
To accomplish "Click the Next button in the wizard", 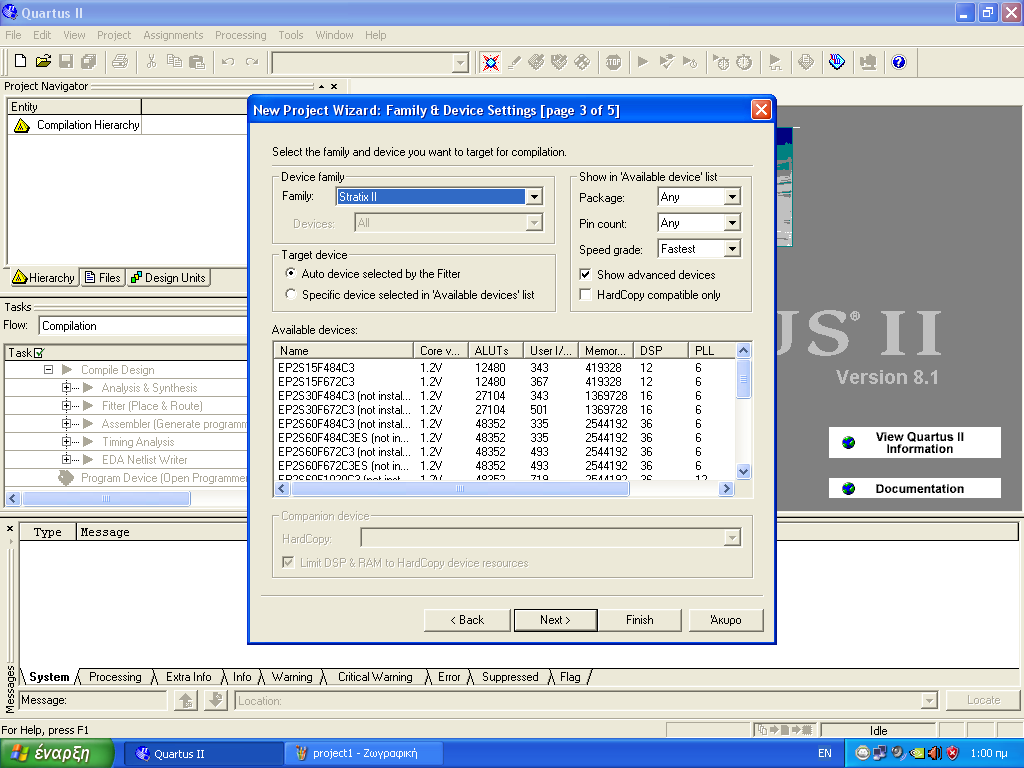I will coord(555,620).
